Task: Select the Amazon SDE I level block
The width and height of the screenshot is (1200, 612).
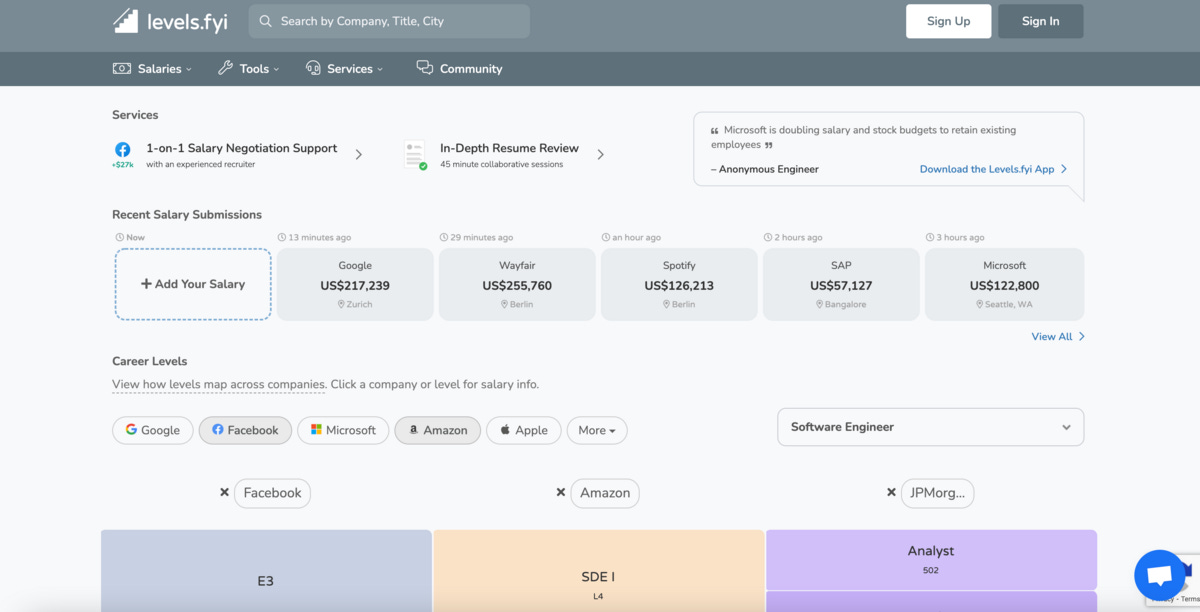Action: [598, 570]
